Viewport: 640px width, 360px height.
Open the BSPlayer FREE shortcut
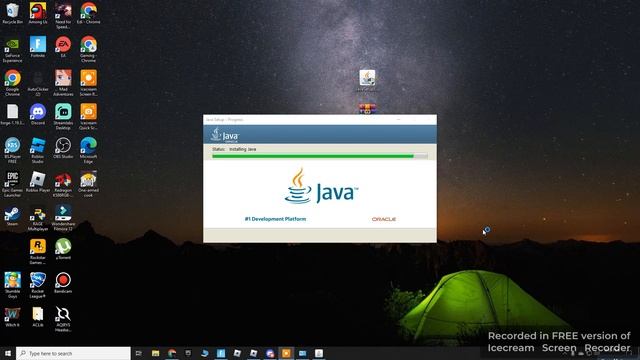coord(12,150)
